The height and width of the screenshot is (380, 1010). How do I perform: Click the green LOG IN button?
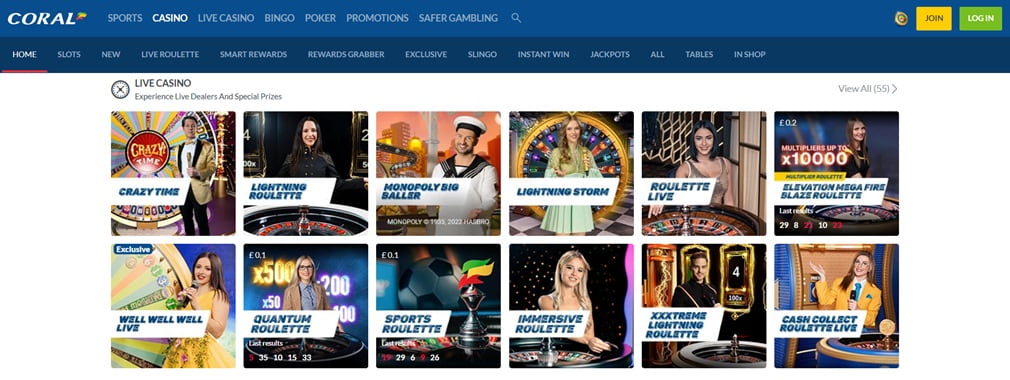coord(980,19)
